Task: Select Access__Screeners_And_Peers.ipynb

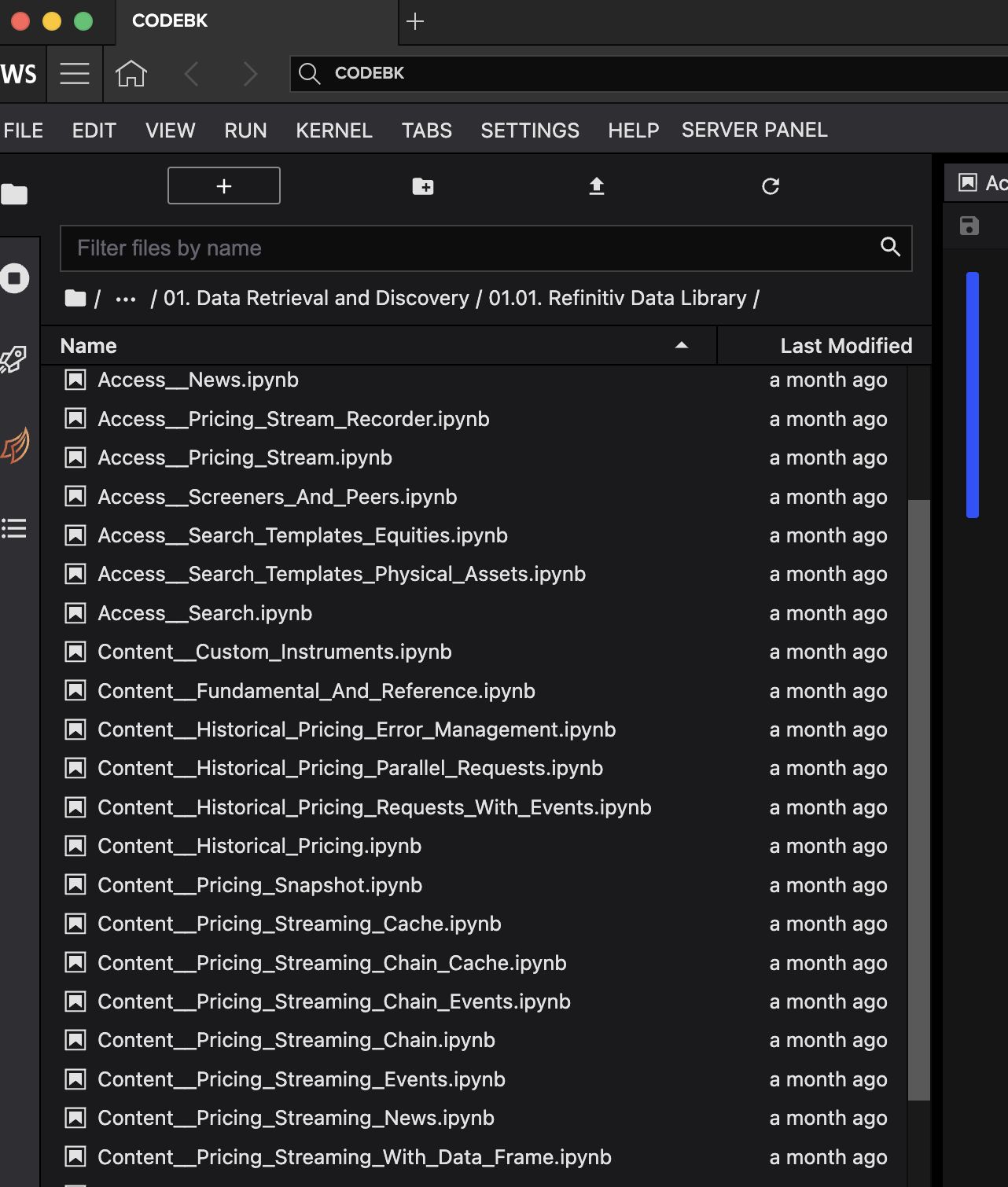Action: [485, 497]
